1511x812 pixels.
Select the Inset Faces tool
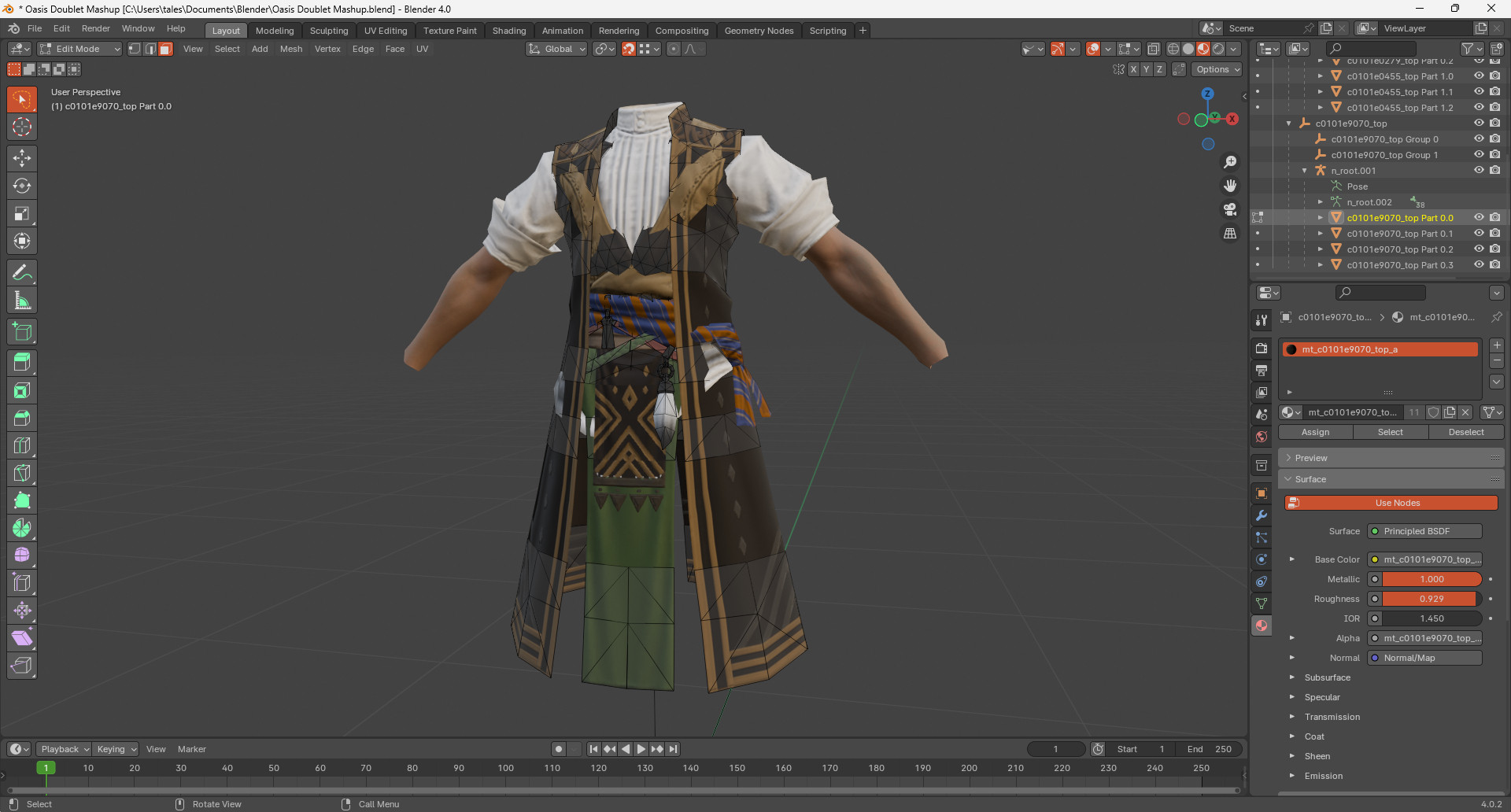coord(22,390)
